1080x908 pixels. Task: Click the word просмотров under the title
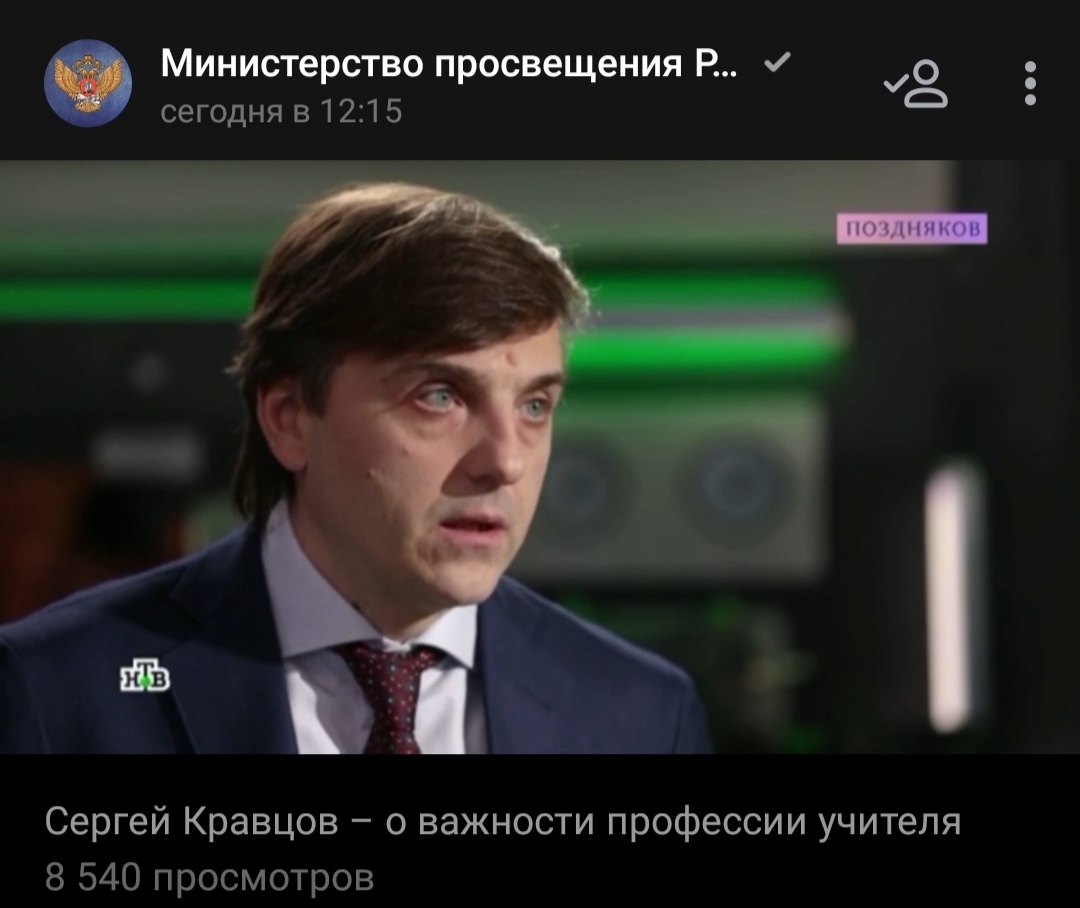coord(263,879)
